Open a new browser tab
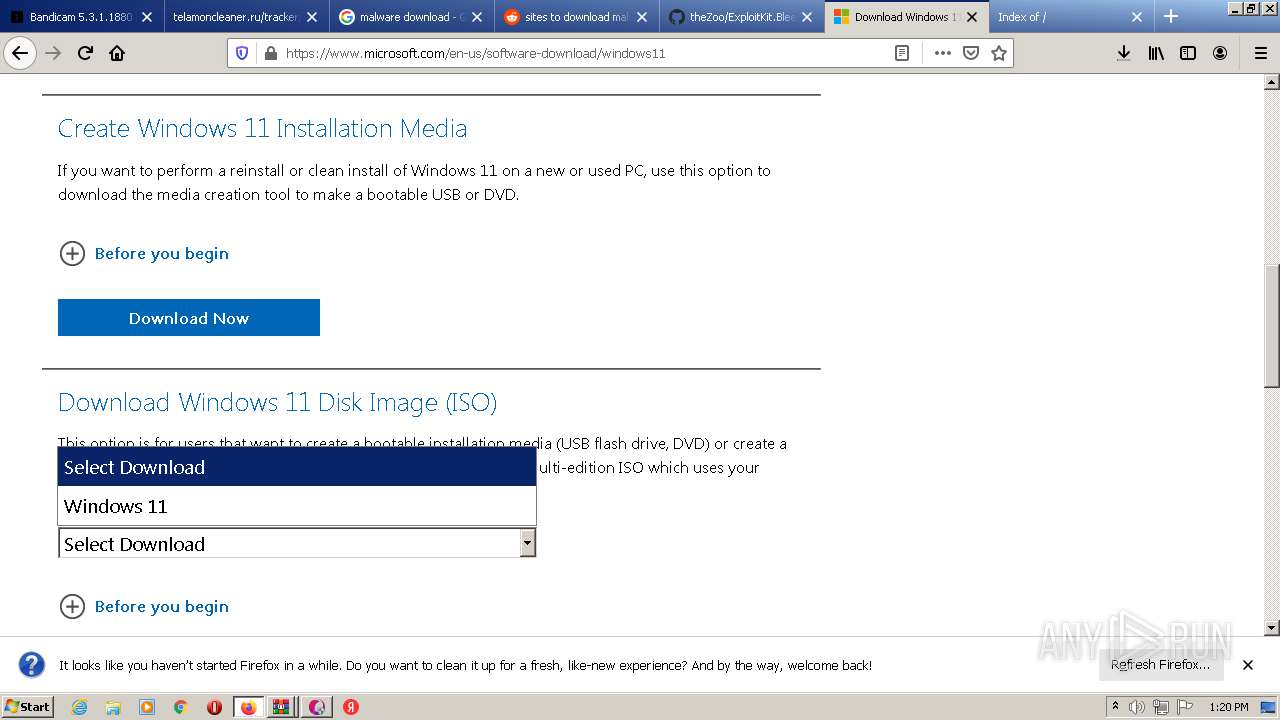Image resolution: width=1280 pixels, height=720 pixels. click(x=1171, y=17)
